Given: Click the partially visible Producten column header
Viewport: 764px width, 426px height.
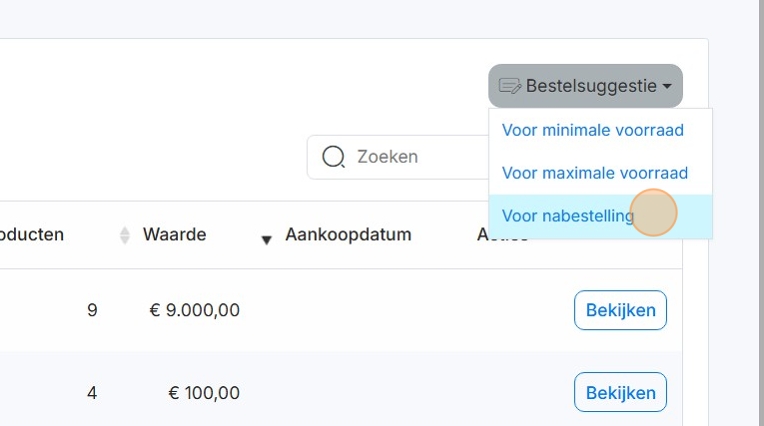Looking at the screenshot, I should tap(32, 235).
